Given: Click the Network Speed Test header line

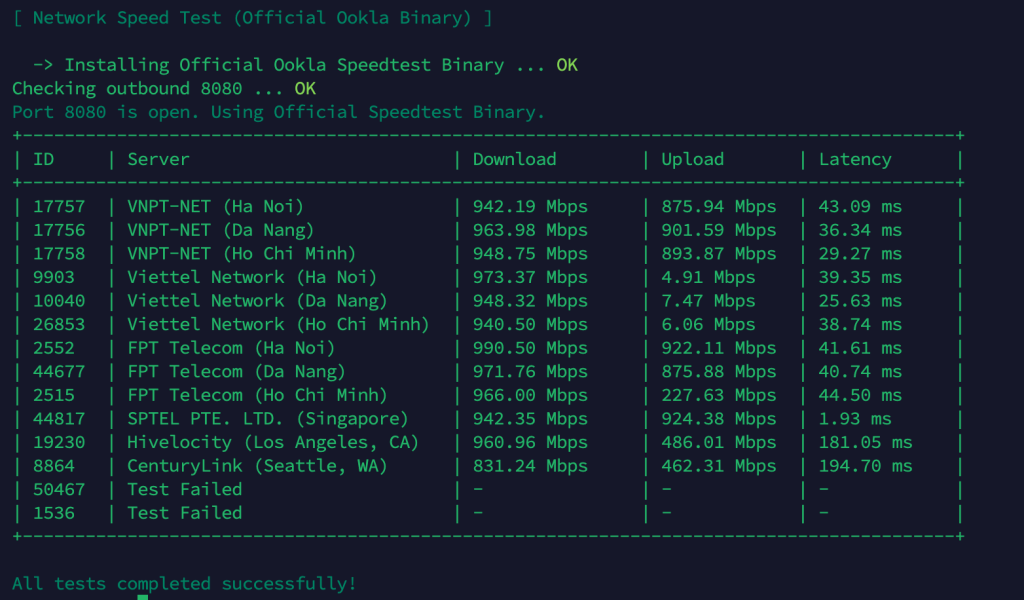Looking at the screenshot, I should 252,18.
